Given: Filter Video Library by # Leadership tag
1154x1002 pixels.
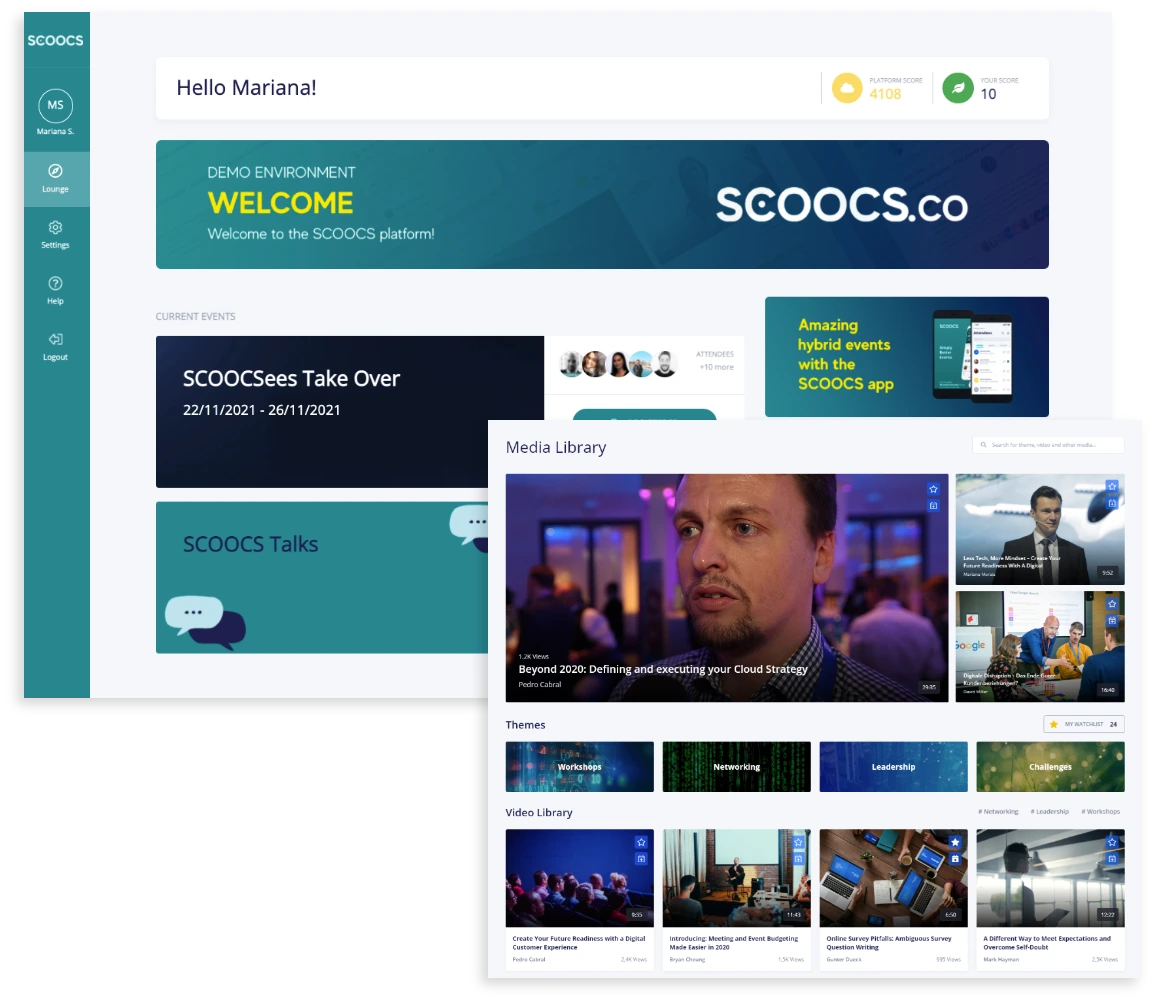Looking at the screenshot, I should [1049, 811].
